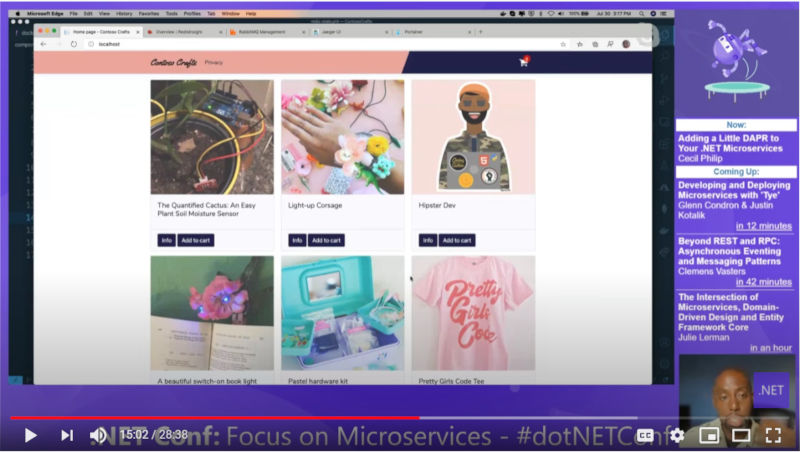Click 'Developing and Deploying Microservices with Tye' title
The image size is (800, 452).
pos(734,190)
